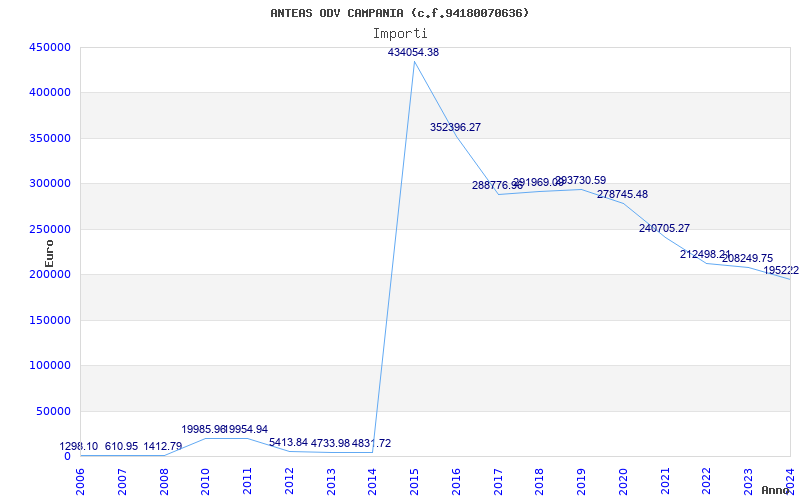This screenshot has height=500, width=800.
Task: Click the 2019 year label
Action: 581,481
